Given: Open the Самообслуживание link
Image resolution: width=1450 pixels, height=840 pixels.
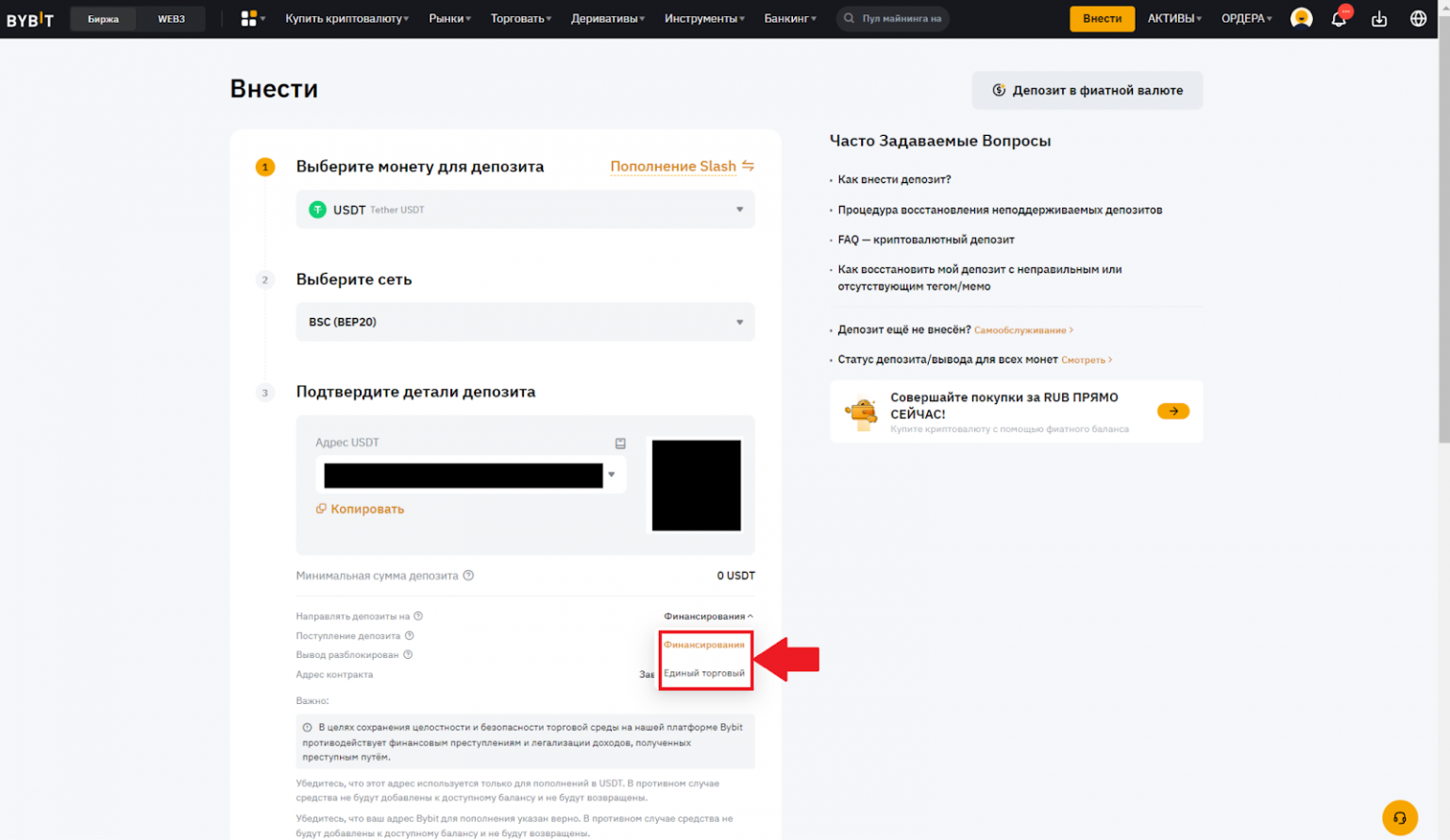Looking at the screenshot, I should click(x=1021, y=329).
